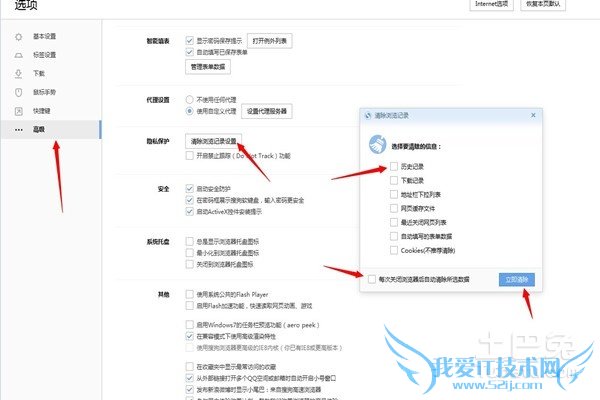Open 快捷键 settings in the sidebar

point(42,111)
